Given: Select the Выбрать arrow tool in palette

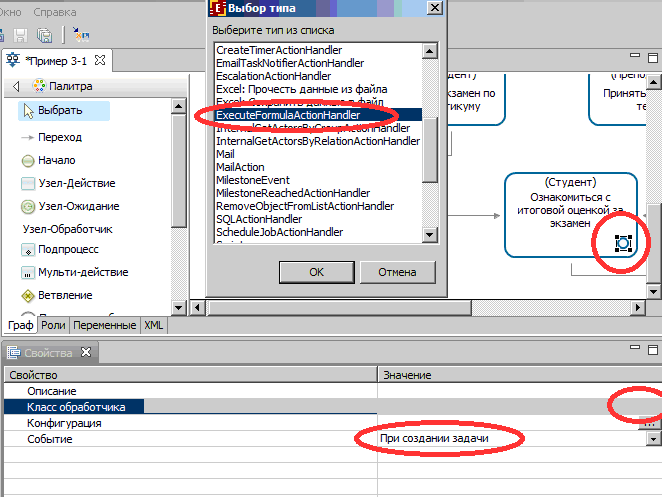Looking at the screenshot, I should 60,110.
